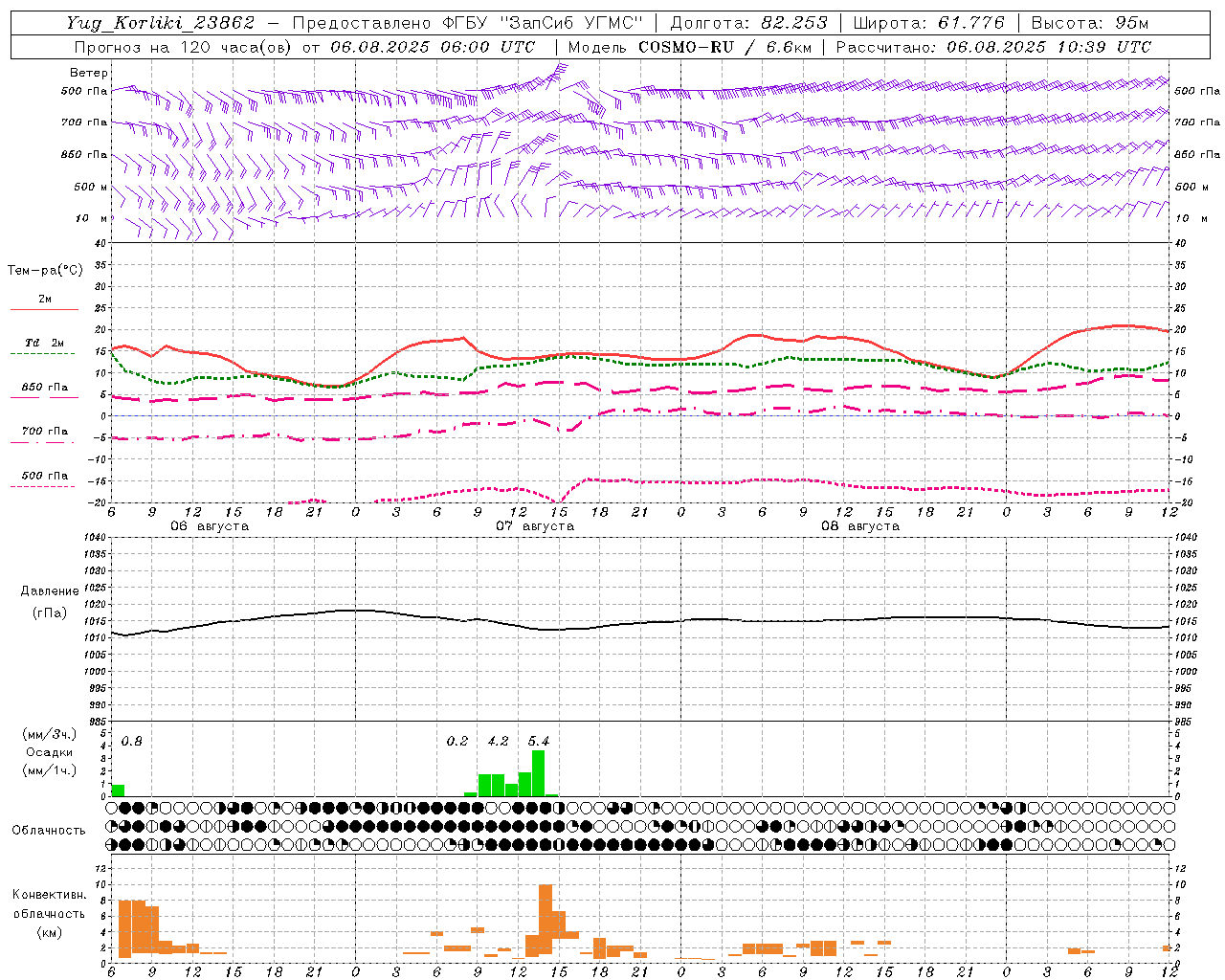Click the (мм/3ч.) unit label
Image resolution: width=1225 pixels, height=980 pixels.
49,734
